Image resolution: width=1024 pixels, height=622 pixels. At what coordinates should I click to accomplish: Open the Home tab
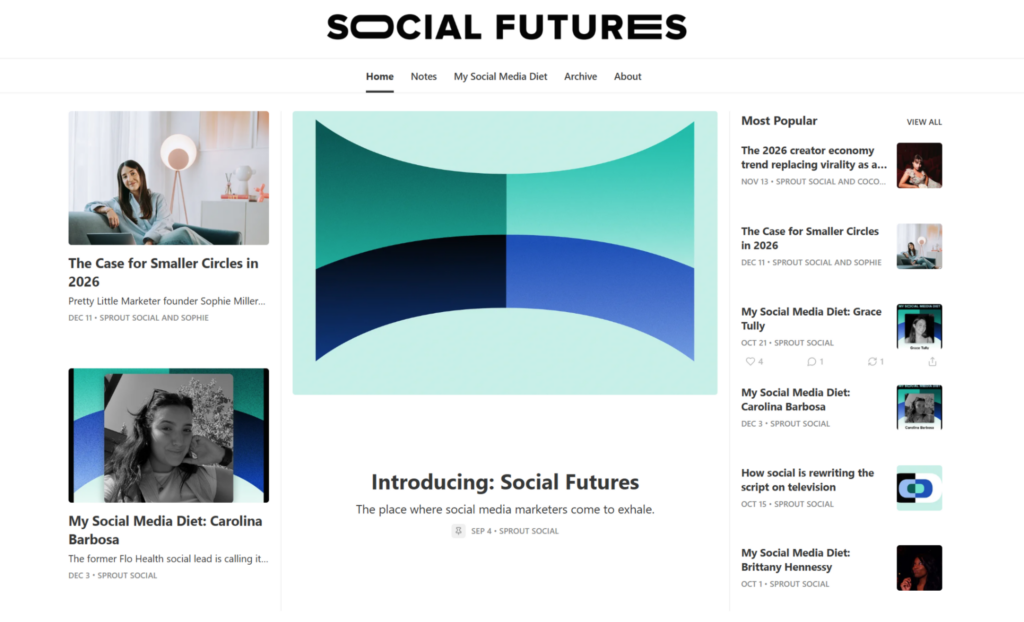point(379,76)
